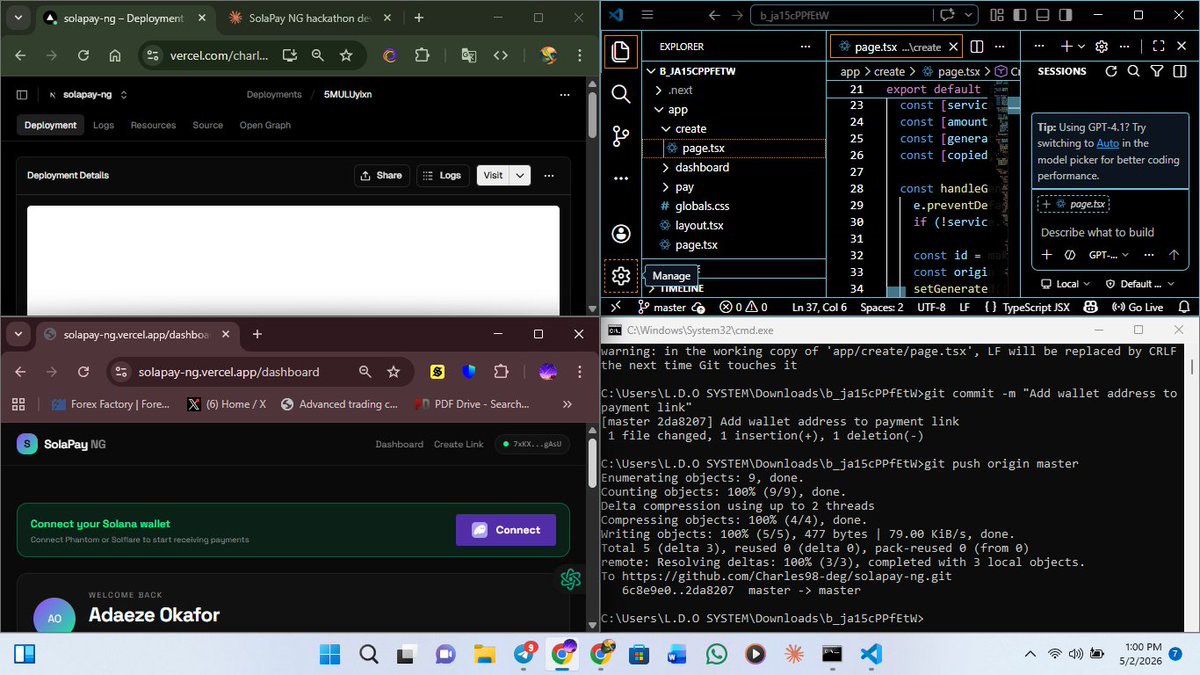Search the chat Sessions list in VS Code
Viewport: 1200px width, 675px height.
(1133, 71)
